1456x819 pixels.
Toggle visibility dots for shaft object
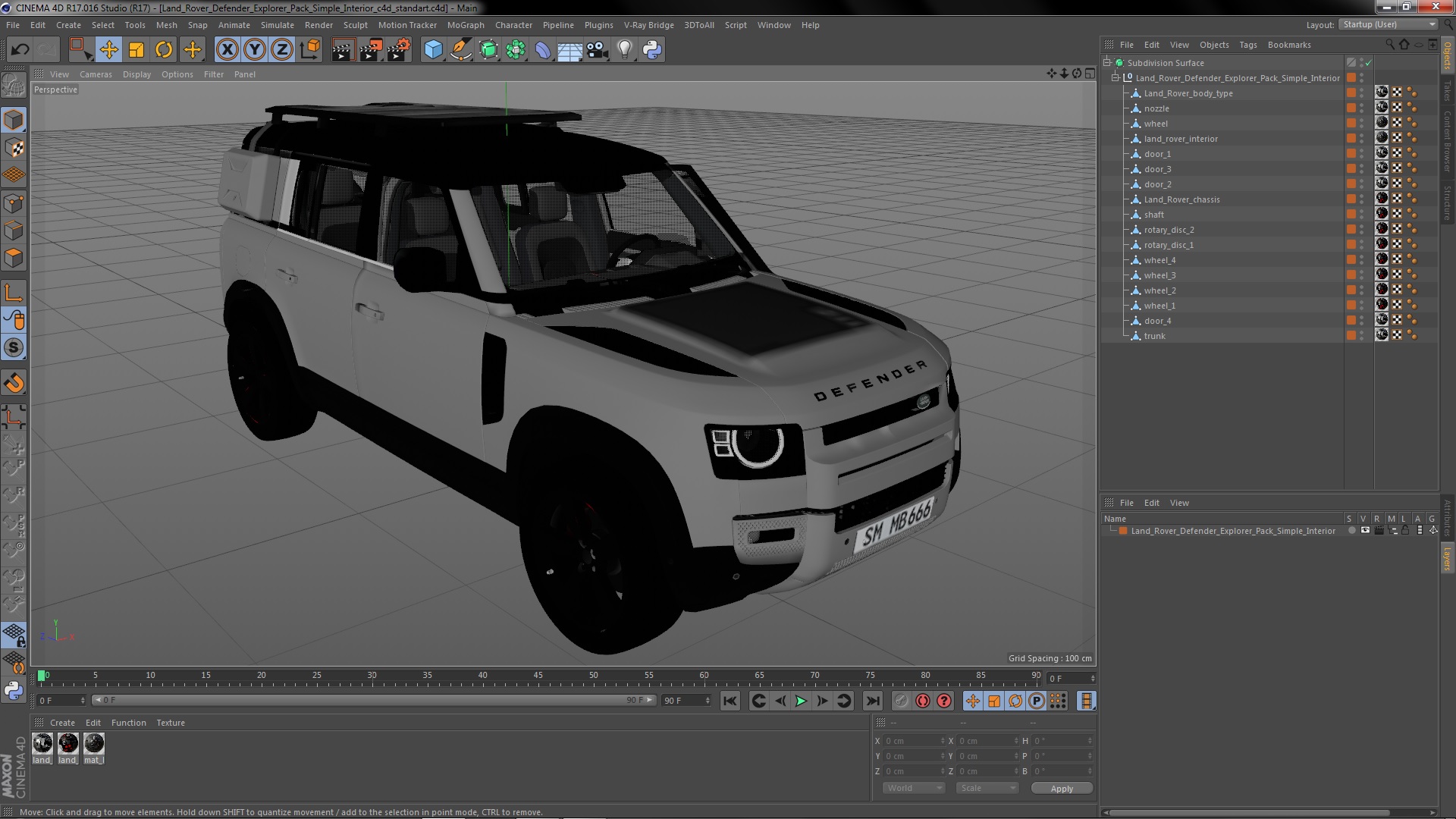tap(1362, 214)
